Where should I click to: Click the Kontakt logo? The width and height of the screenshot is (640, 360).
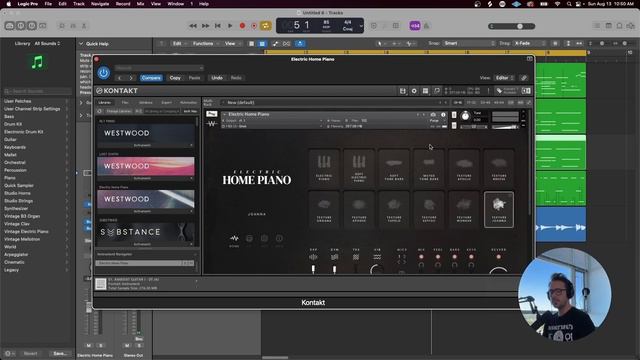pyautogui.click(x=117, y=91)
